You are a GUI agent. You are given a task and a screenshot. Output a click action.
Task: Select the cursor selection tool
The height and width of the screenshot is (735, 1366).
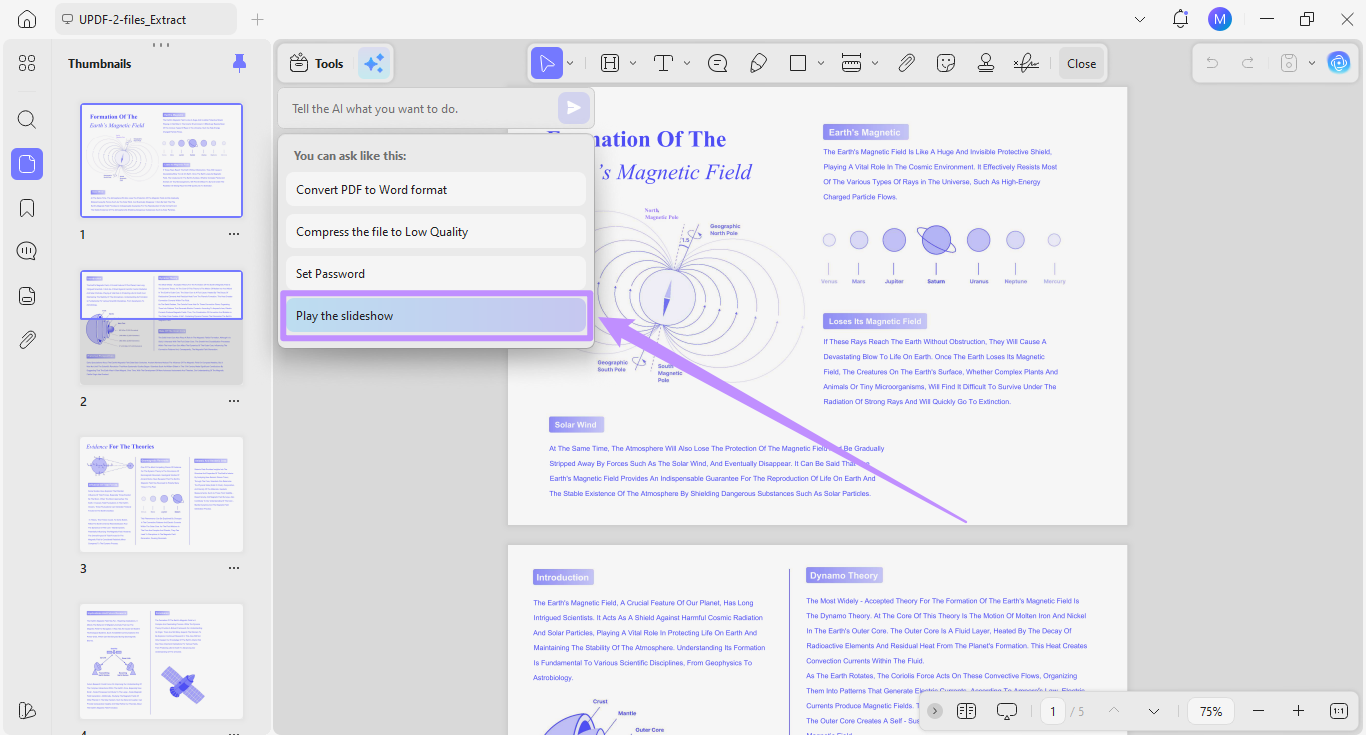coord(546,63)
